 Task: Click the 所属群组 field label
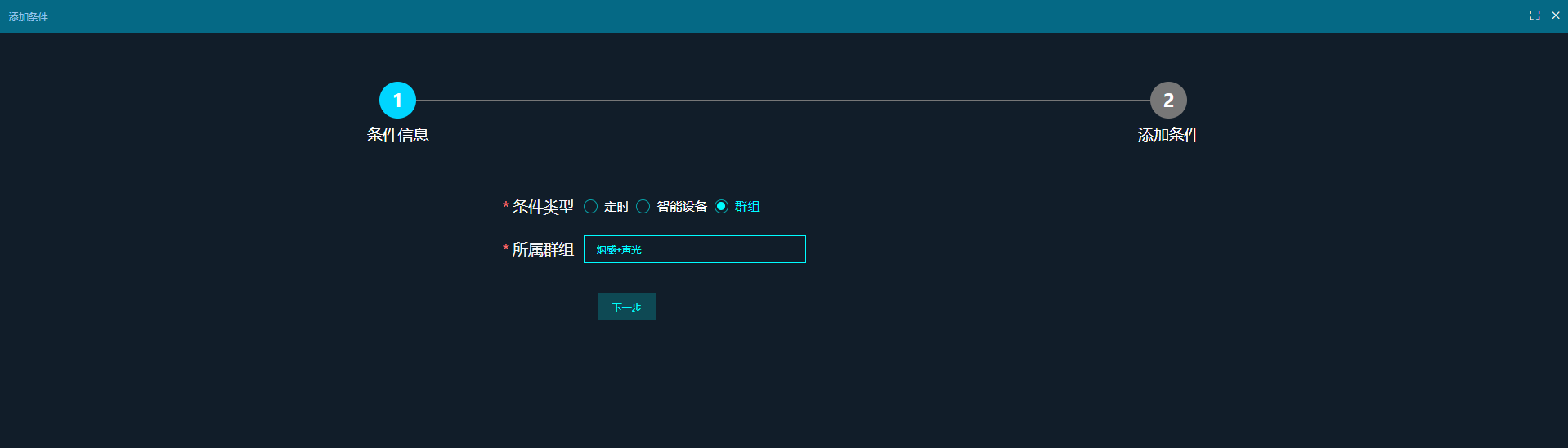tap(543, 249)
